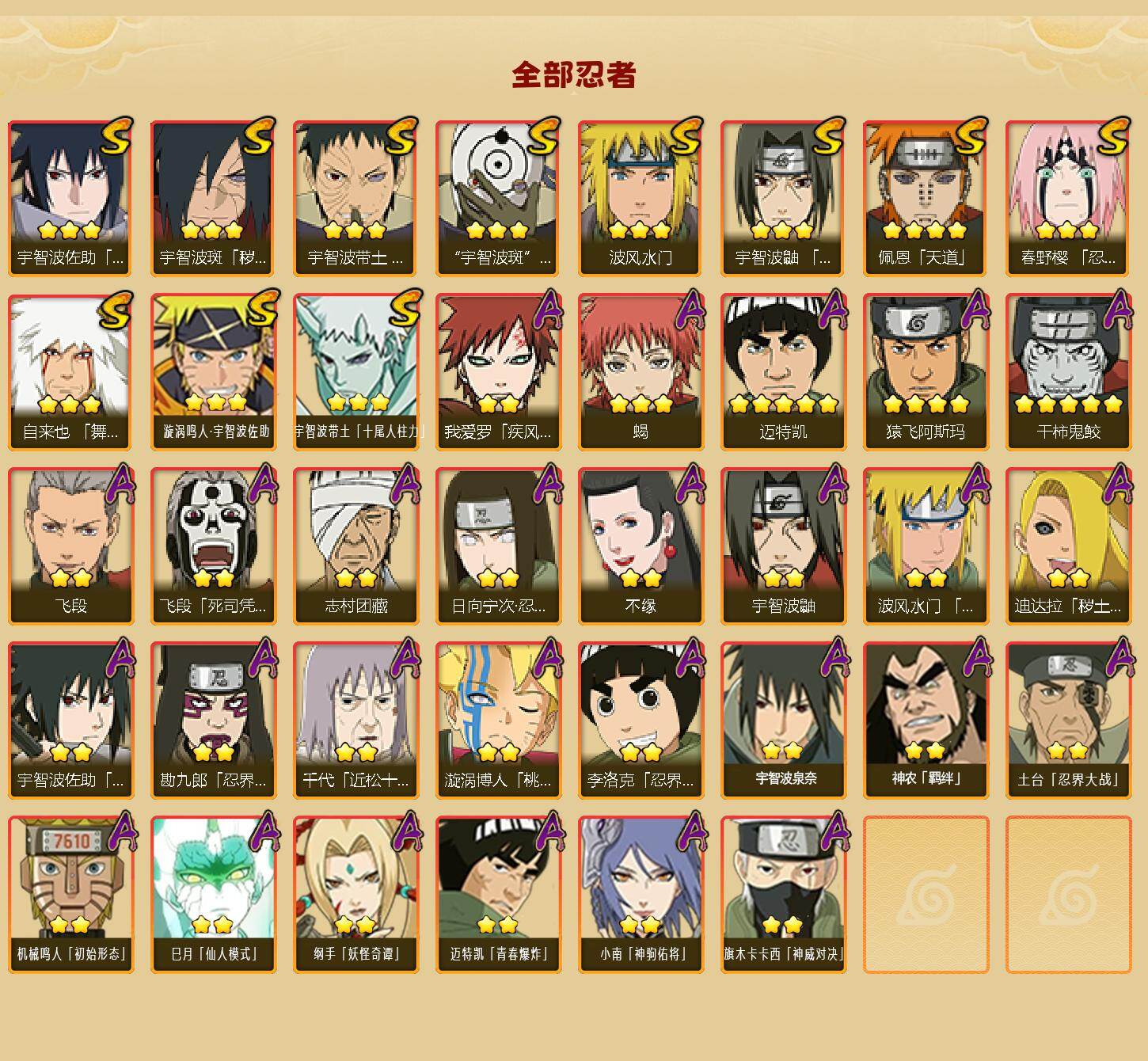This screenshot has height=1061, width=1148.
Task: Choose the 迈特凯「青春爆炸」 card
Action: (x=498, y=895)
